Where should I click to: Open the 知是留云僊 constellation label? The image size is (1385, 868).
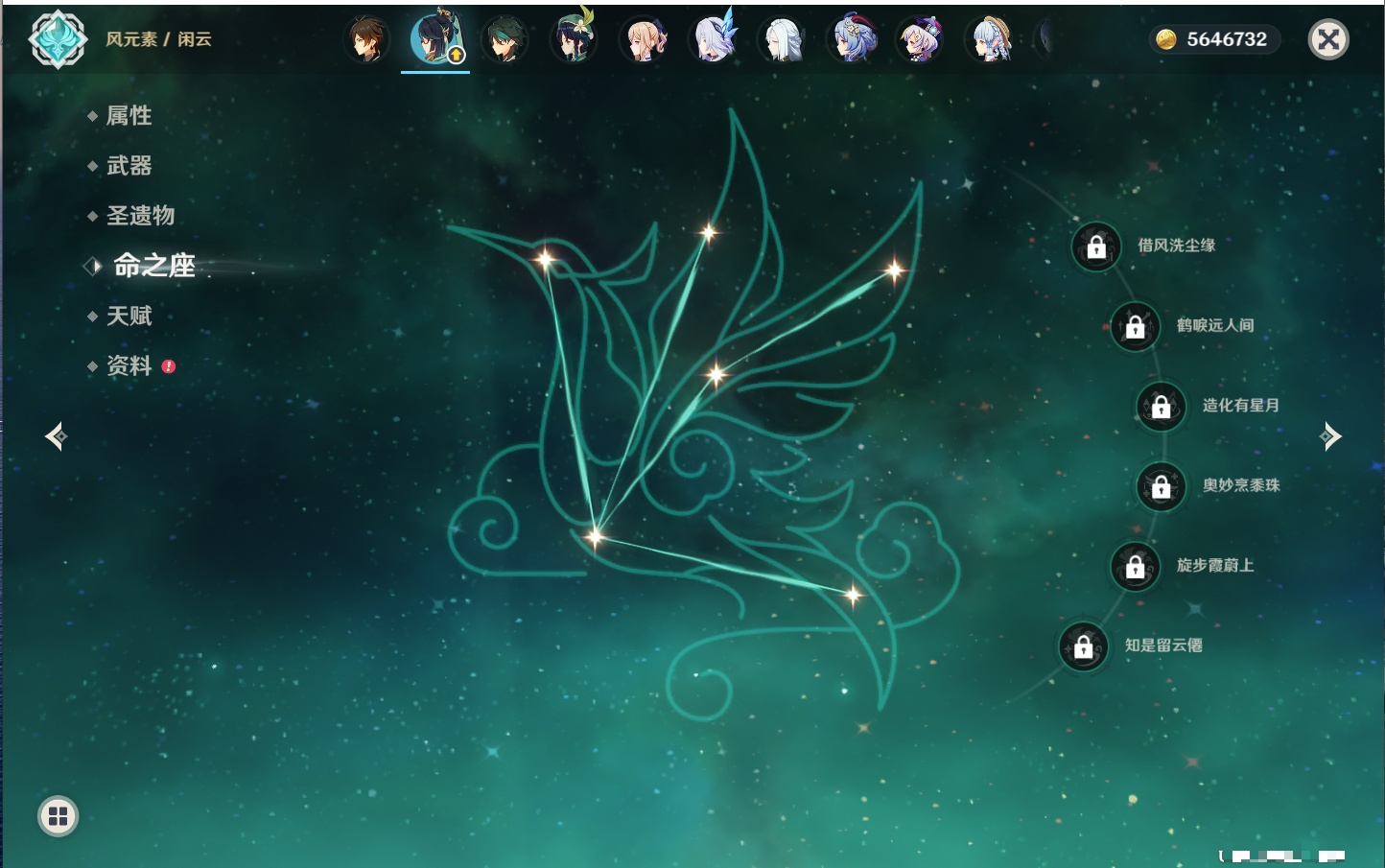pyautogui.click(x=1163, y=645)
